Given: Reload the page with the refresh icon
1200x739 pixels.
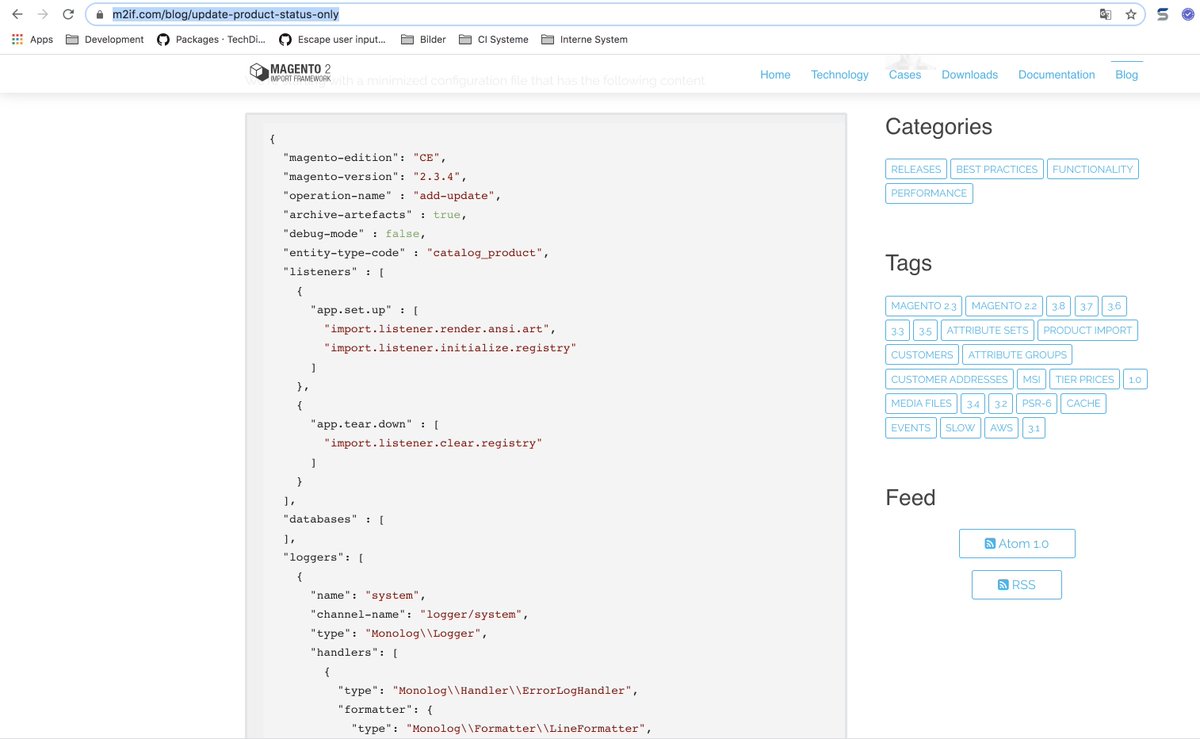Looking at the screenshot, I should [68, 14].
